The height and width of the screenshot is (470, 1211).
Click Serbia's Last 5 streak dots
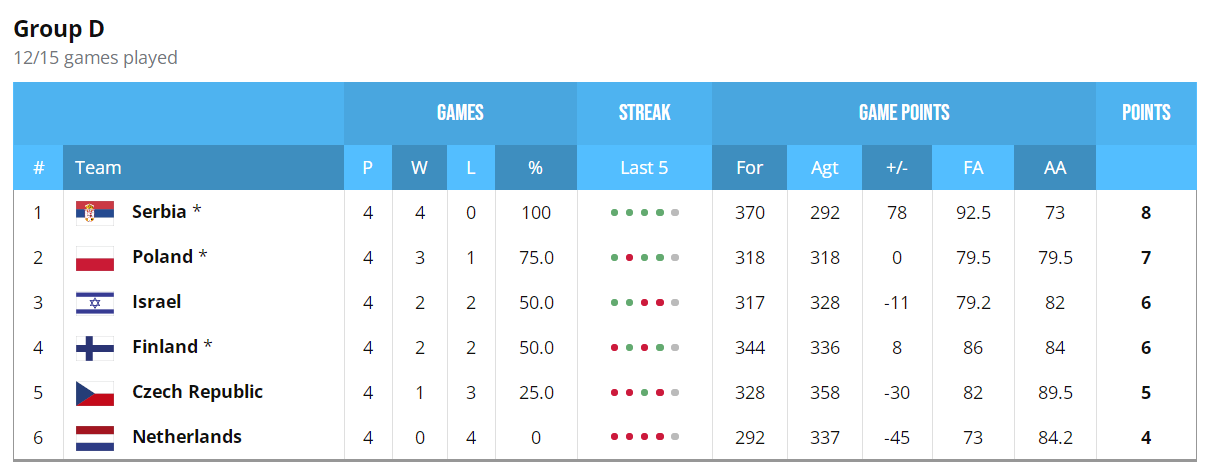pyautogui.click(x=644, y=213)
